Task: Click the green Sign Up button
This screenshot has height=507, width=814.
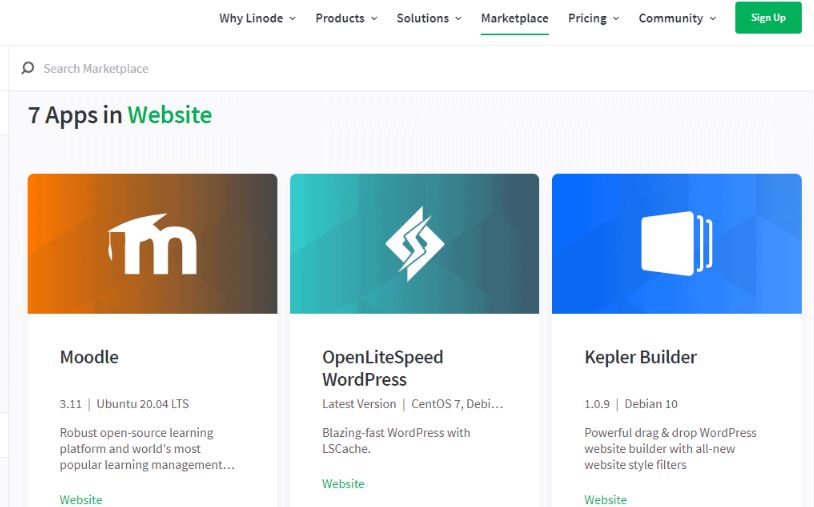Action: pyautogui.click(x=768, y=18)
